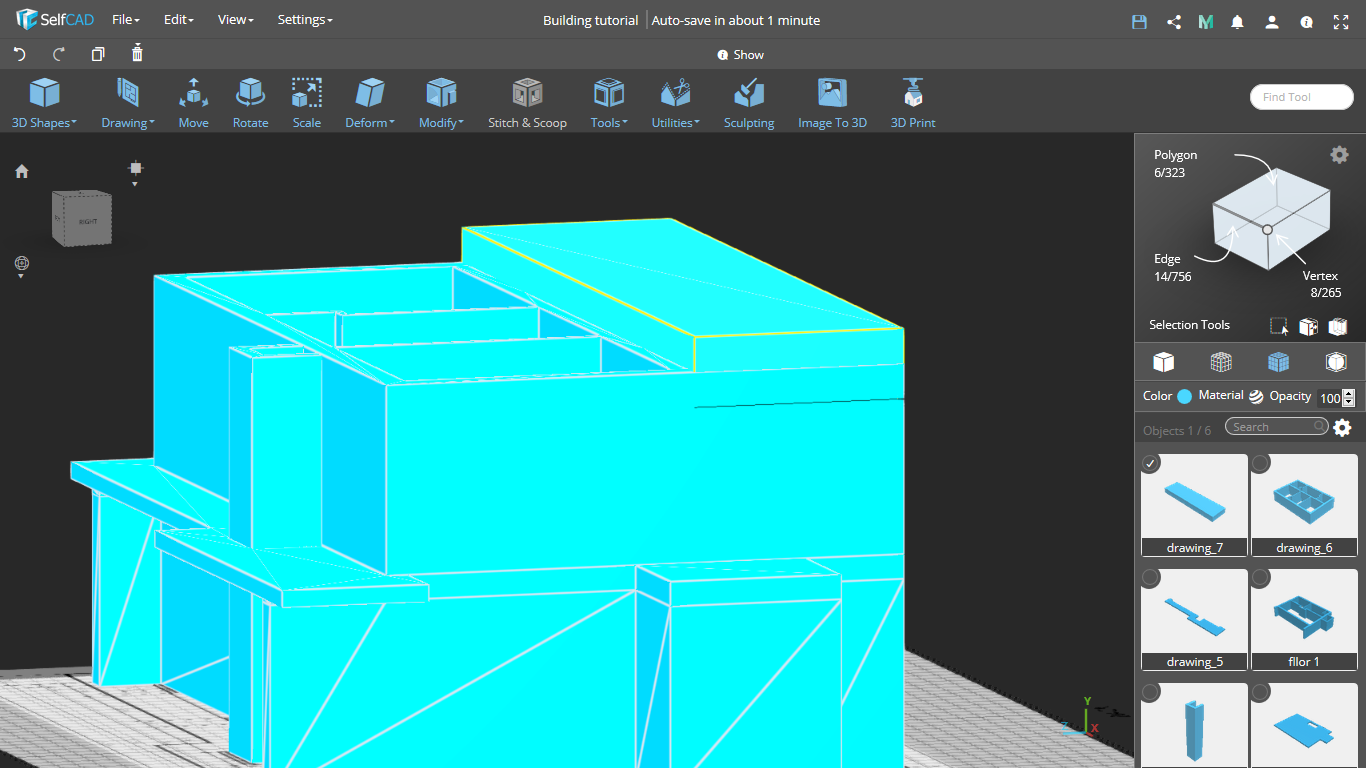Open the user account icon
Viewport: 1366px width, 768px height.
tap(1271, 21)
